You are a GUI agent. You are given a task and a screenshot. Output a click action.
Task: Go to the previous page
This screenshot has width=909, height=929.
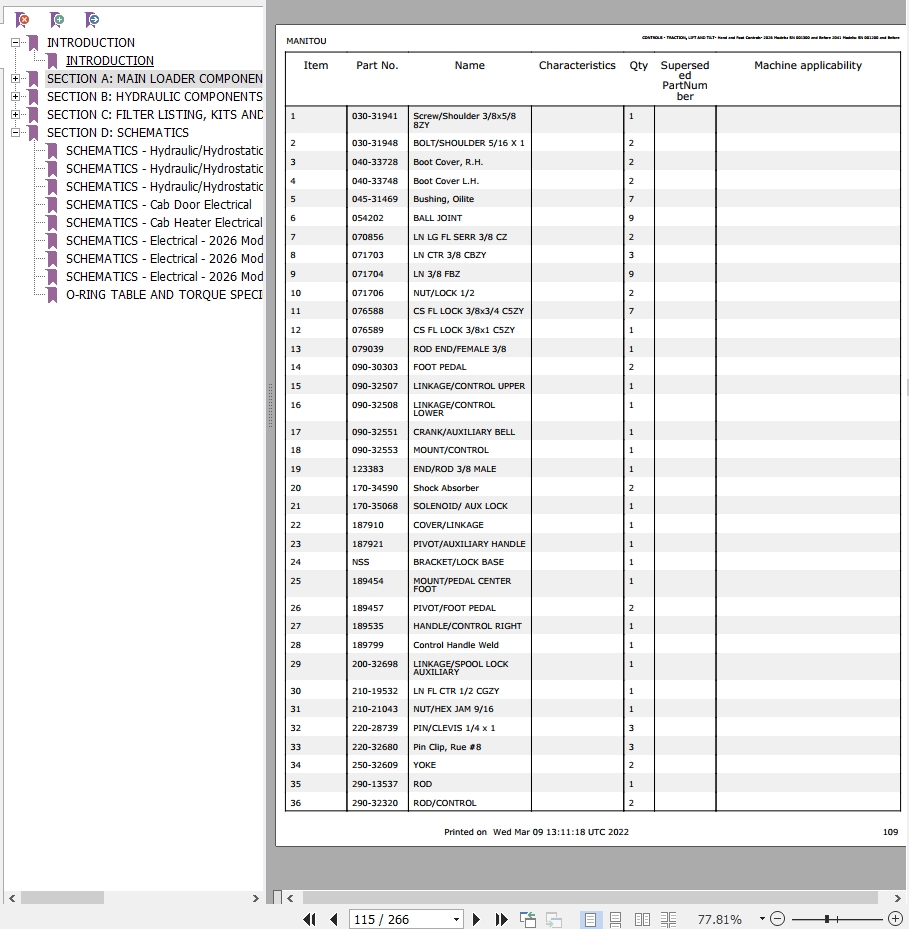coord(333,919)
